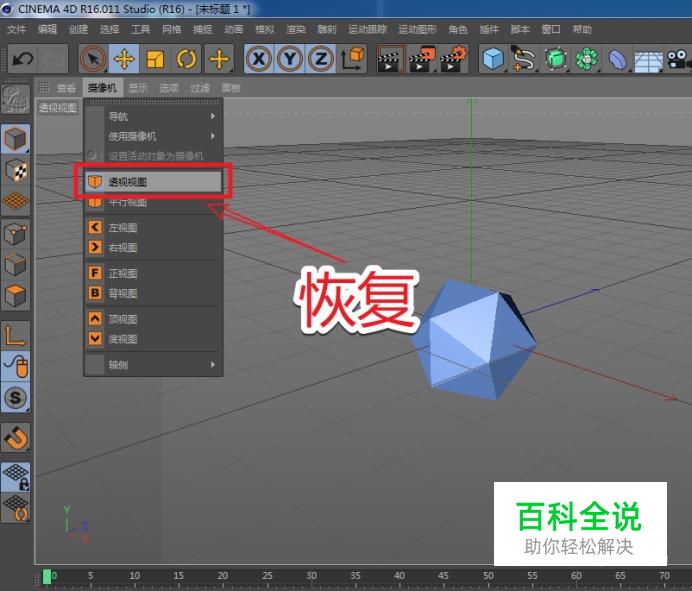Toggle X axis lock
Image resolution: width=692 pixels, height=591 pixels.
coord(259,59)
